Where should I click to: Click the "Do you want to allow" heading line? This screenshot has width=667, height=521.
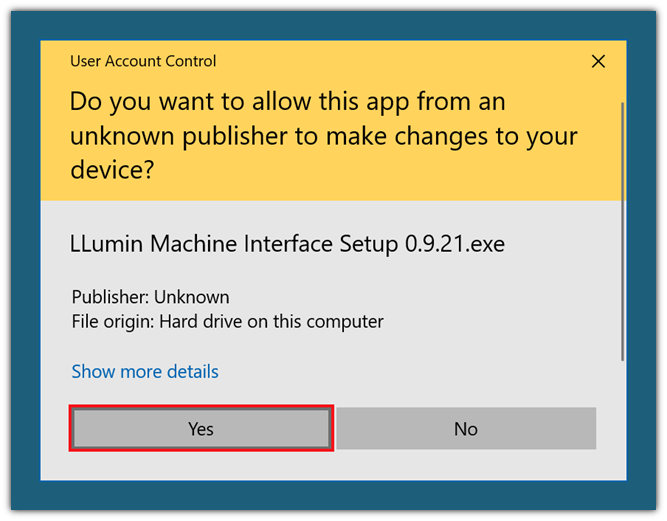(287, 102)
